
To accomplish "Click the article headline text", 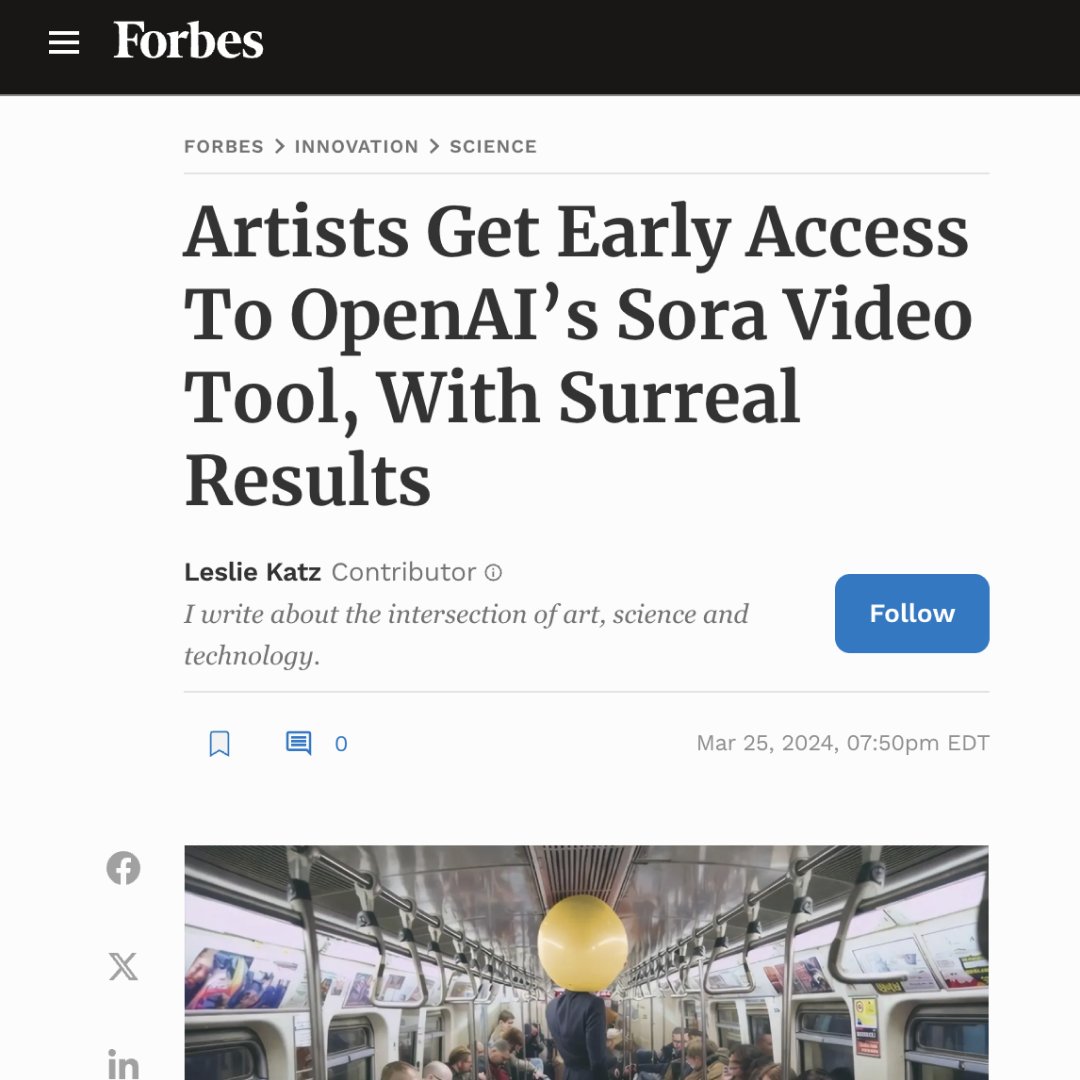I will 577,355.
